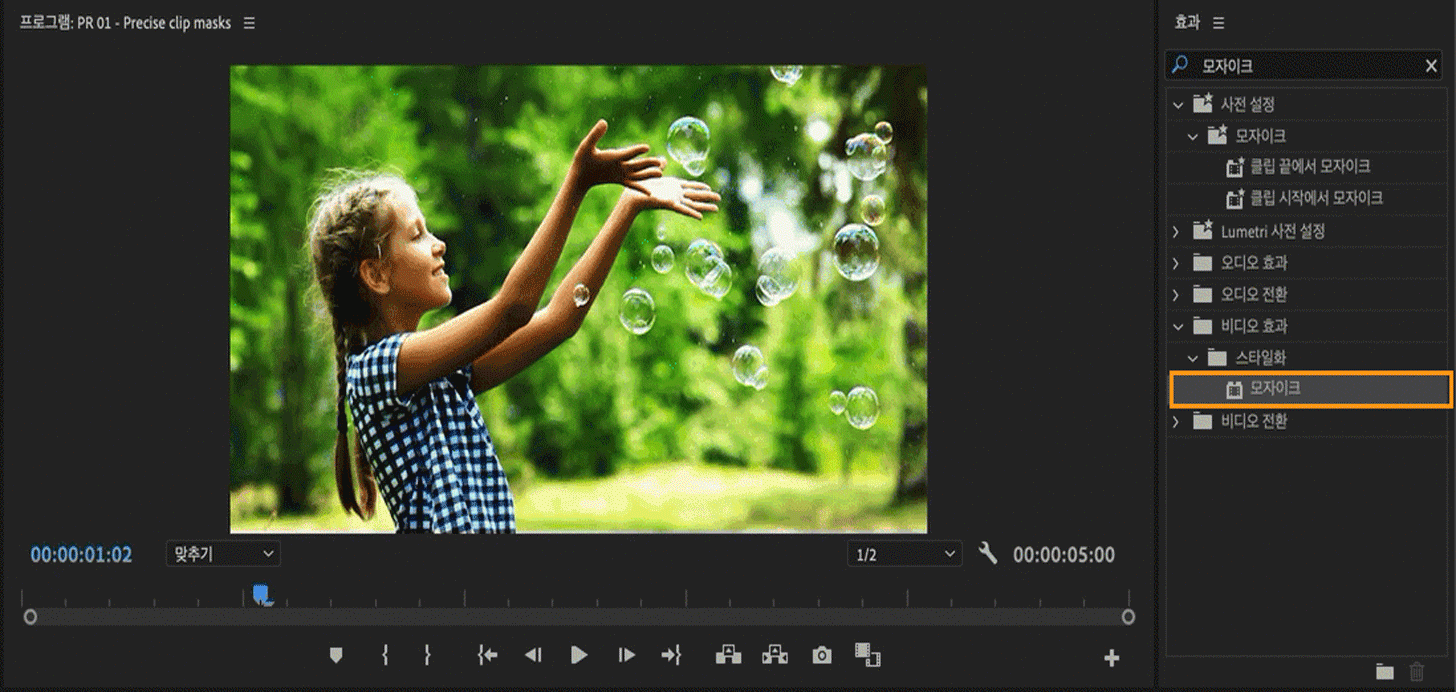Mark In point with the left brace
Image resolution: width=1456 pixels, height=692 pixels.
coord(385,655)
